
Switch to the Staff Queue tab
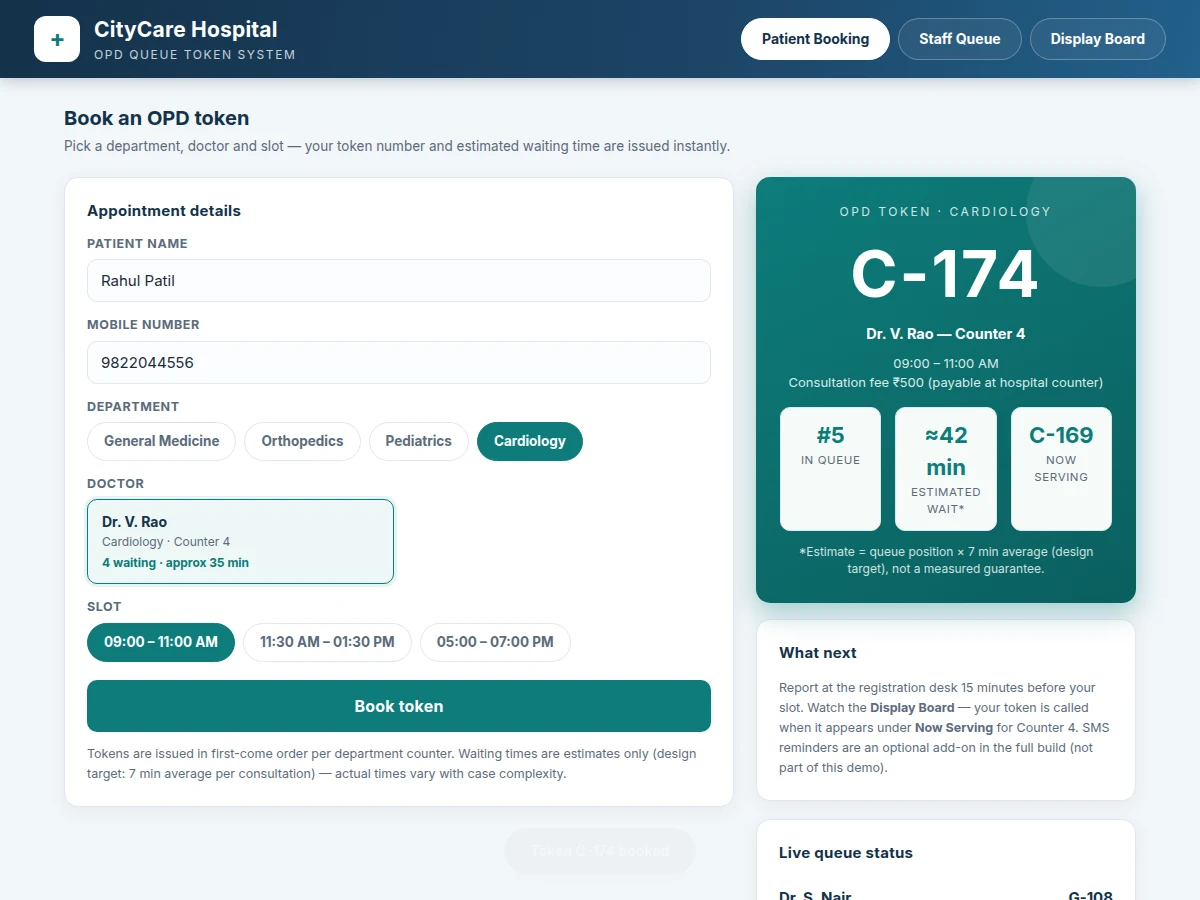pyautogui.click(x=960, y=39)
